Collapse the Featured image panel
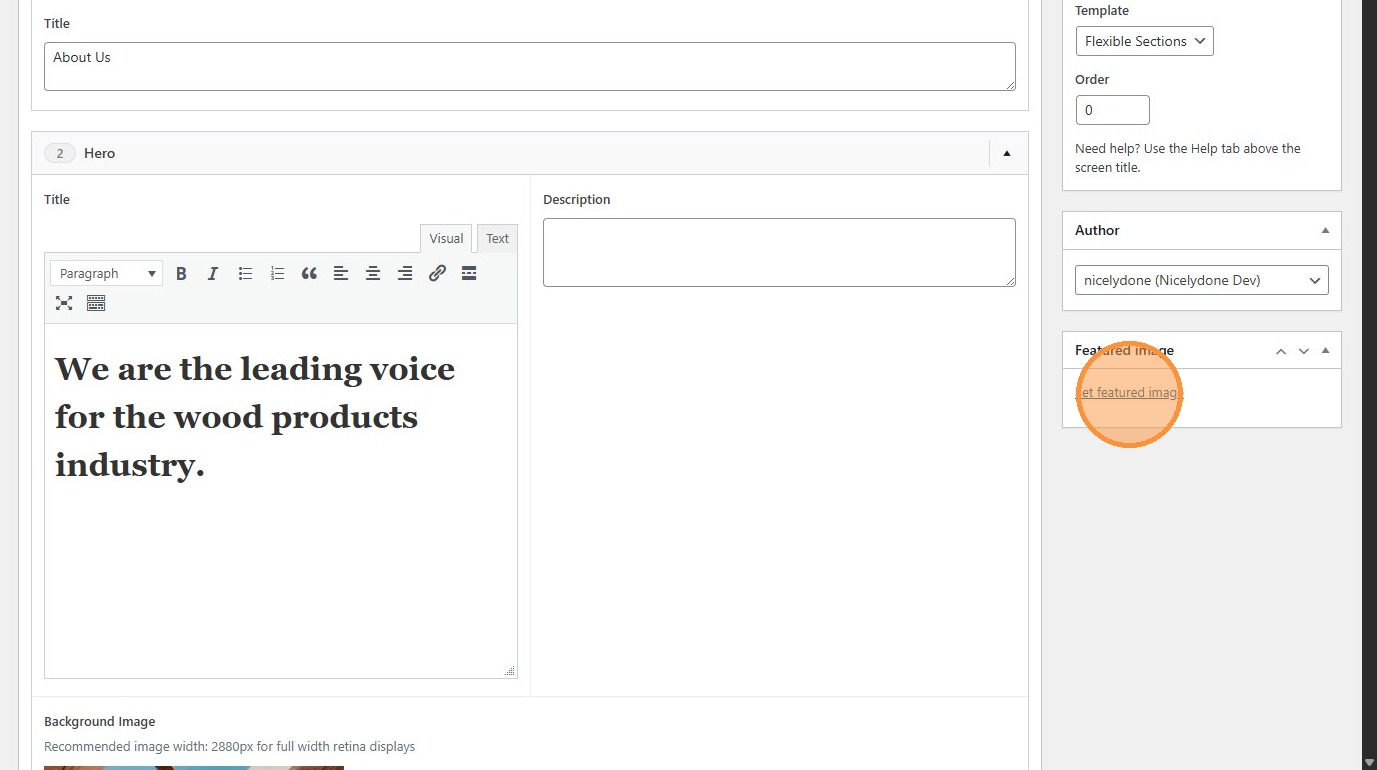 [x=1325, y=351]
